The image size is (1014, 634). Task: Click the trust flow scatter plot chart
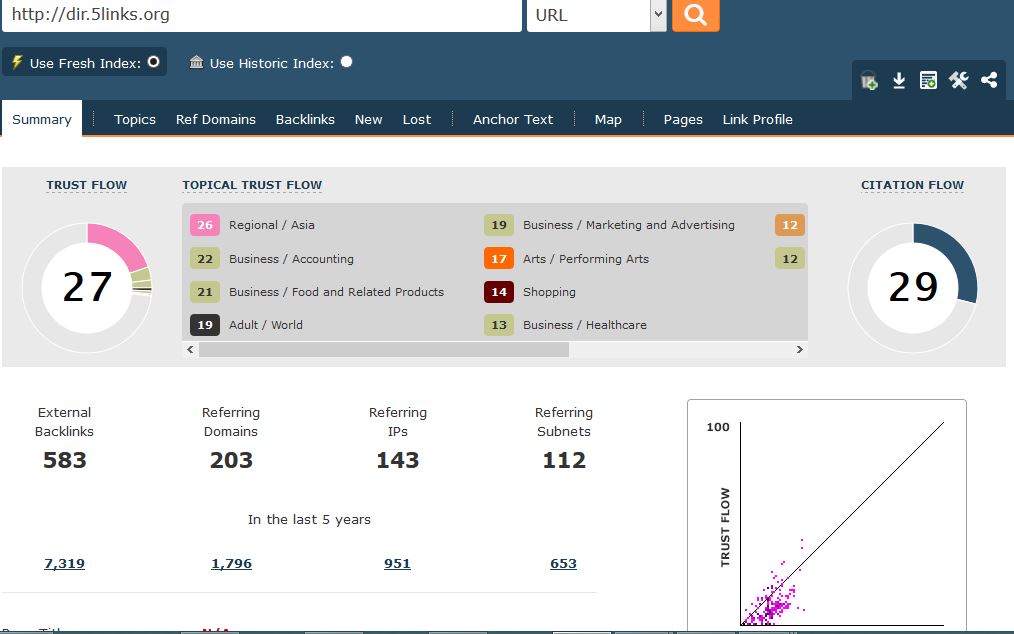point(827,514)
